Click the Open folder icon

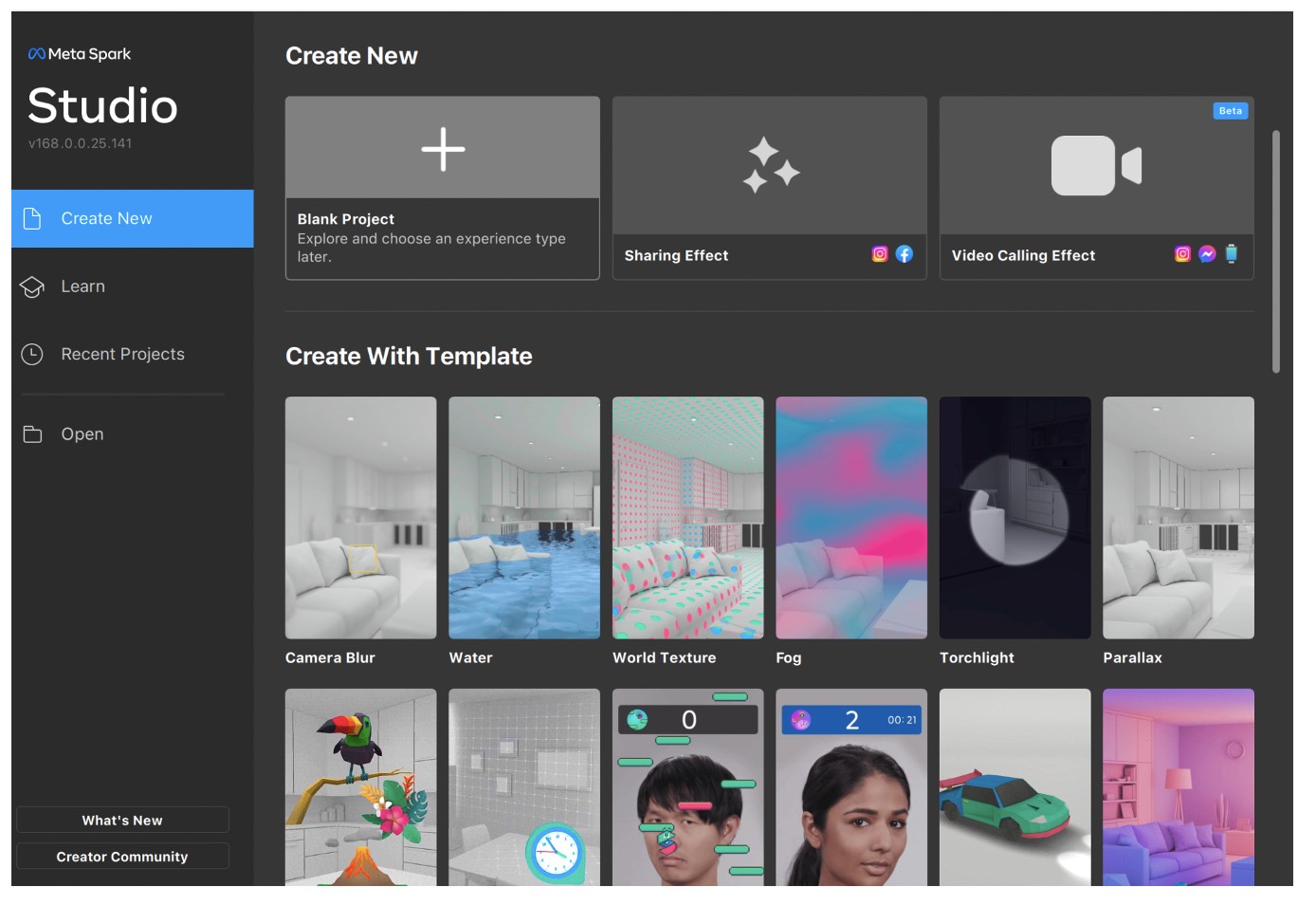point(32,434)
